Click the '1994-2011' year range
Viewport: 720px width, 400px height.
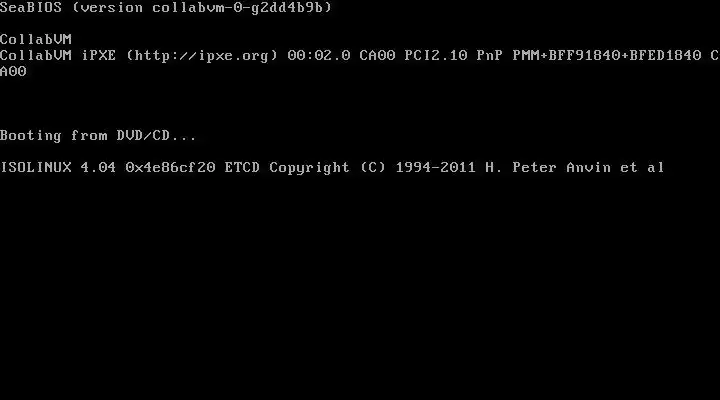(436, 167)
